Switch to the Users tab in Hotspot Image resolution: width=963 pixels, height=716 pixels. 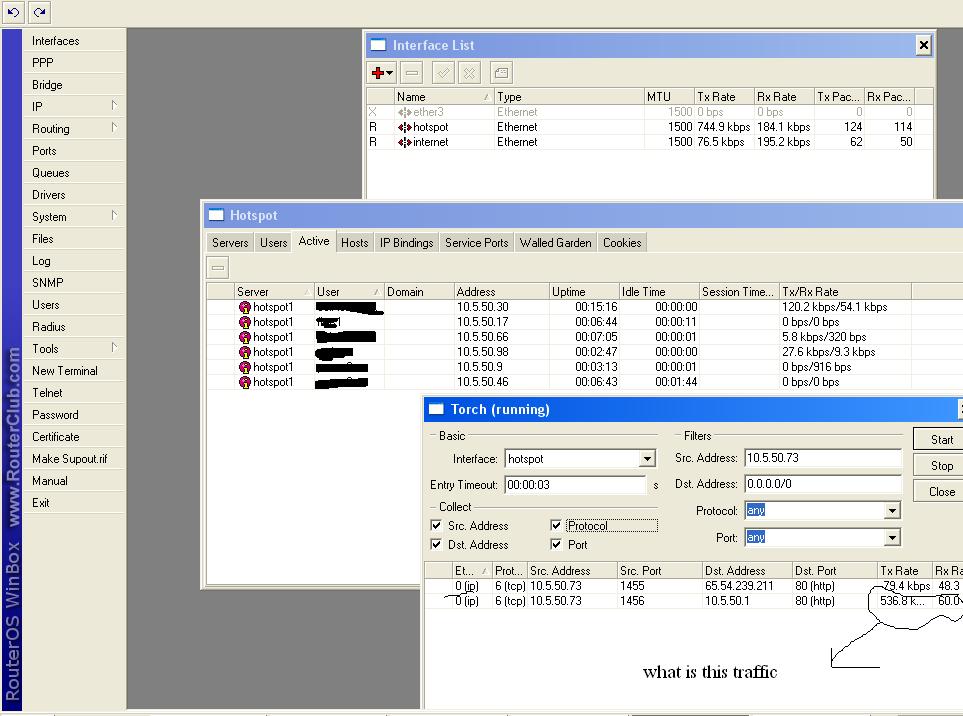[273, 243]
